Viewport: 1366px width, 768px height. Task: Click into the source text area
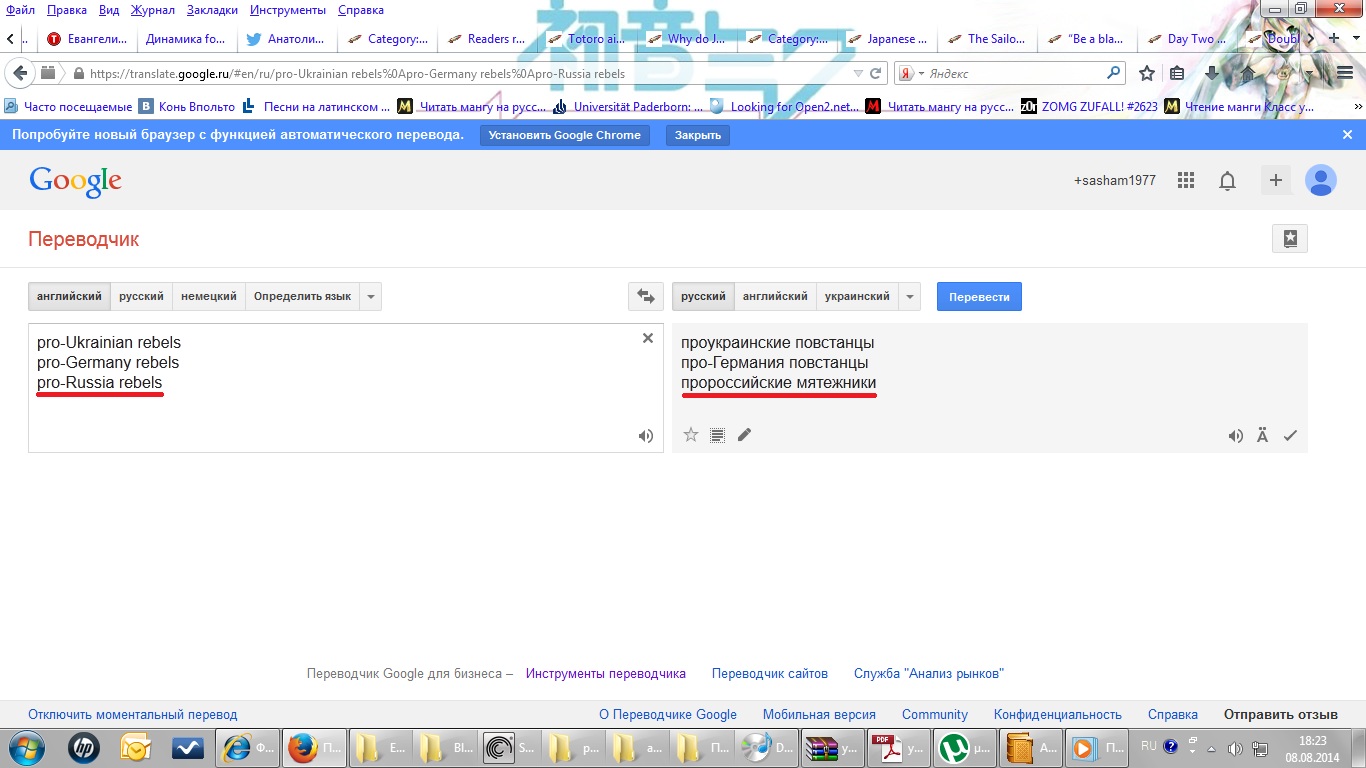pyautogui.click(x=345, y=388)
